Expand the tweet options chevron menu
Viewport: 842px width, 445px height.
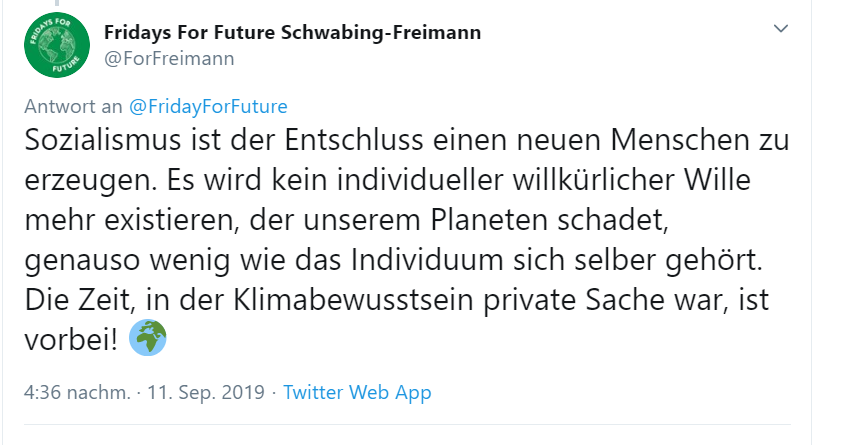click(x=780, y=28)
